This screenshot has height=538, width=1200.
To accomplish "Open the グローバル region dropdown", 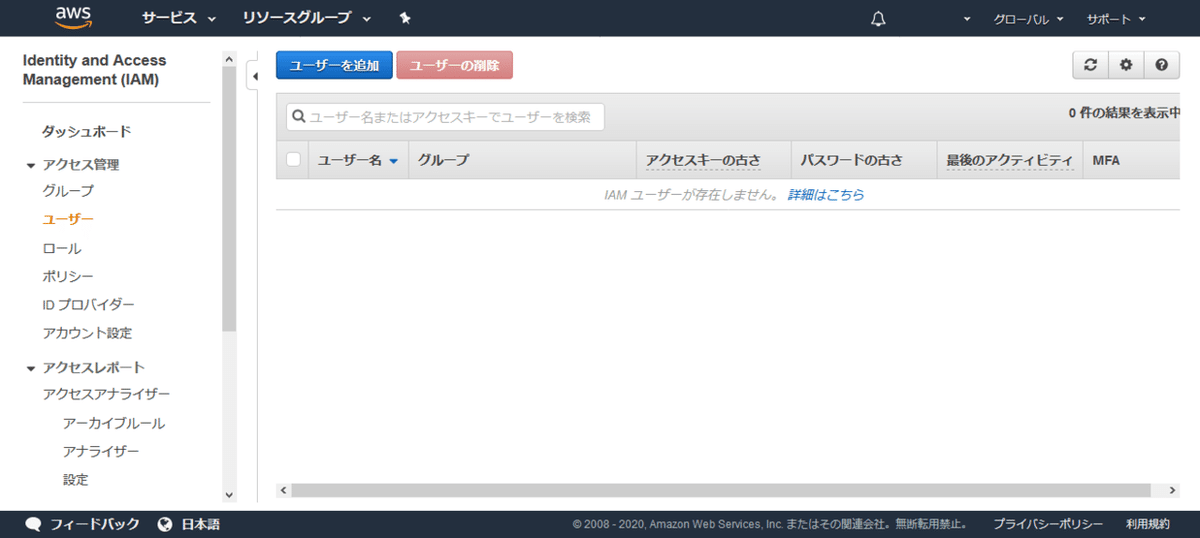I will tap(1028, 19).
